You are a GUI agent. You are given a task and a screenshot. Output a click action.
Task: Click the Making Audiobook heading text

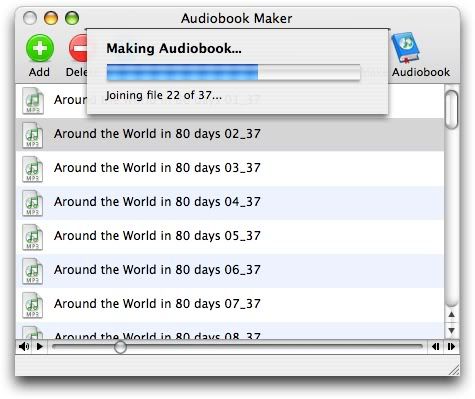(x=174, y=49)
